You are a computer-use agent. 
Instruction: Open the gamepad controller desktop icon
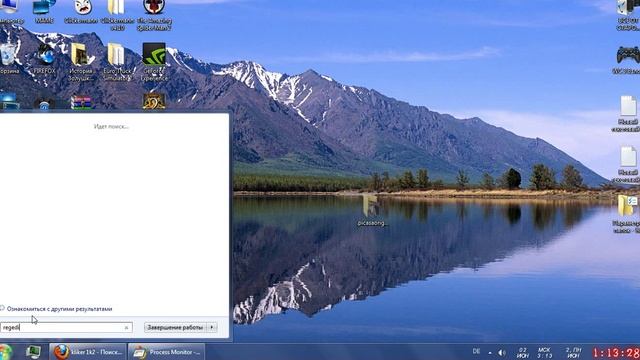[628, 60]
